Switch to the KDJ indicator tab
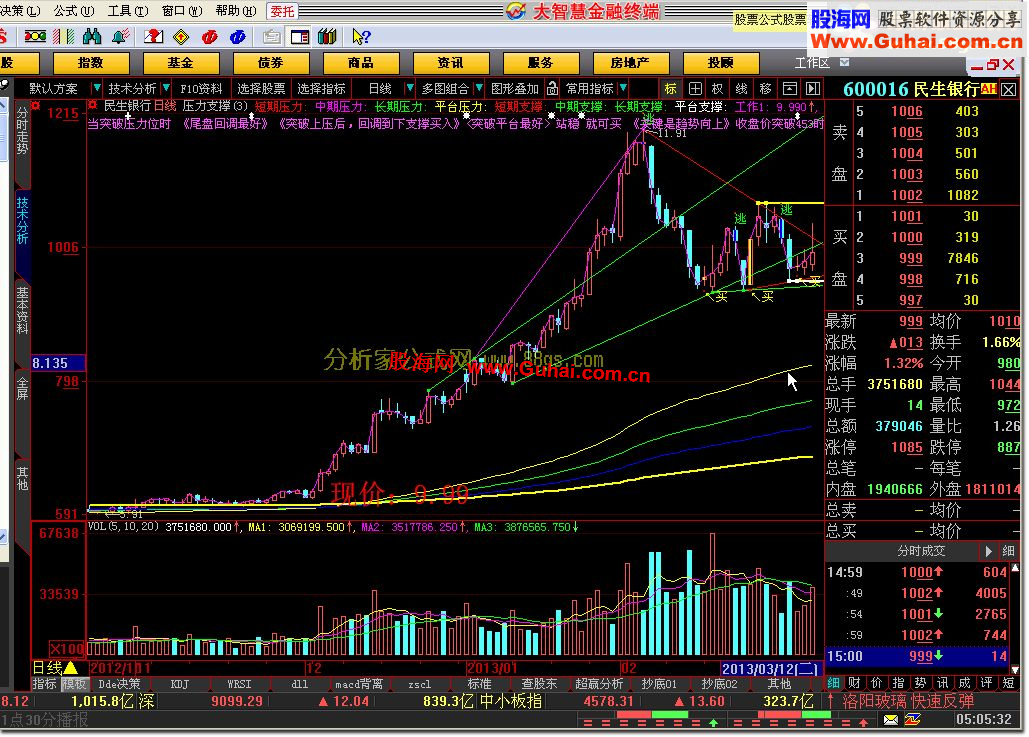Image resolution: width=1029 pixels, height=737 pixels. 180,684
